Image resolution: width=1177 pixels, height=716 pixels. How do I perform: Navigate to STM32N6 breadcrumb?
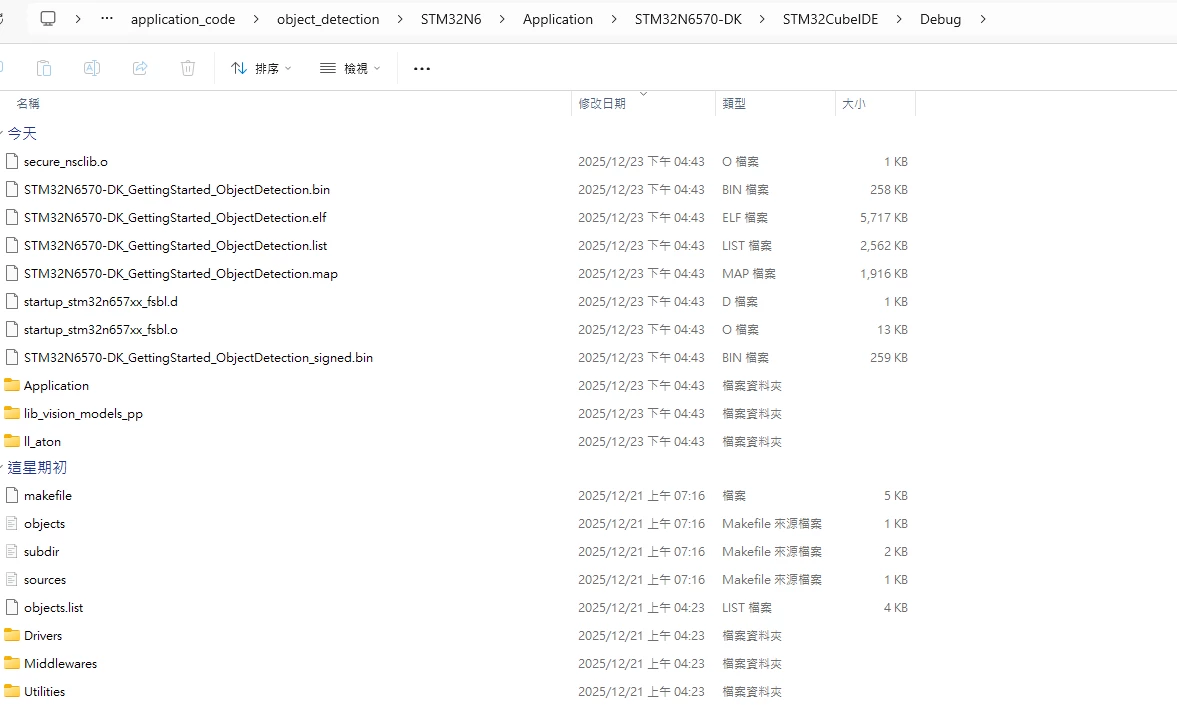(x=451, y=20)
